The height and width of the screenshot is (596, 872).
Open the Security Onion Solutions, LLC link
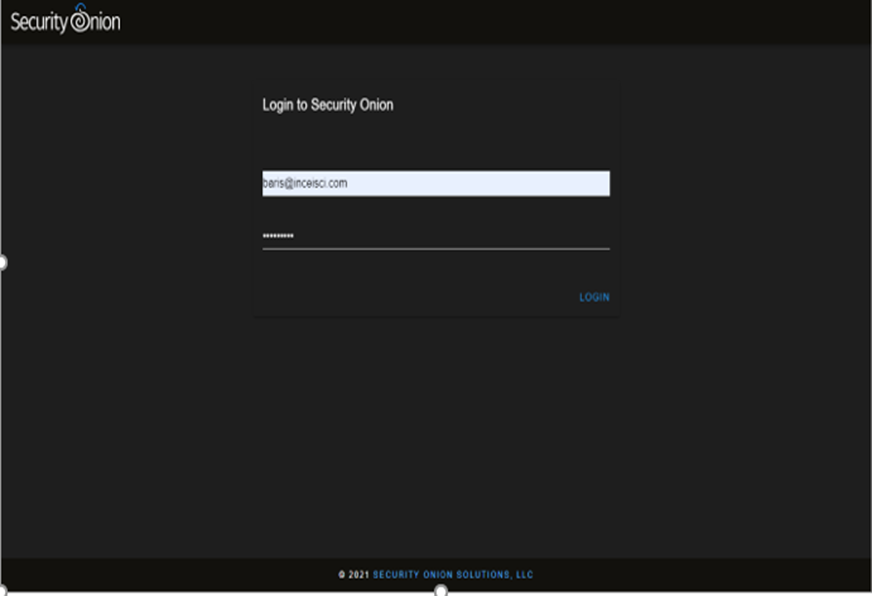[x=453, y=575]
